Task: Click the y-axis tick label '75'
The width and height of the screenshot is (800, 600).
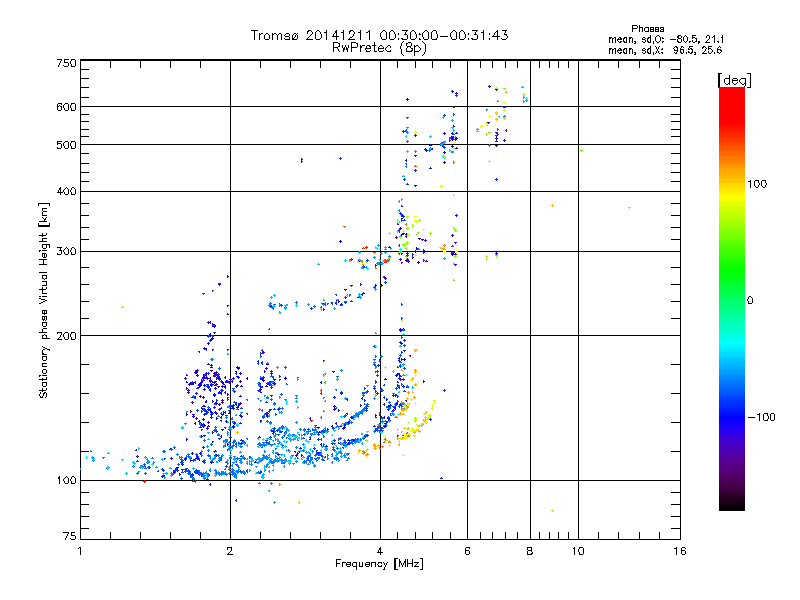Action: 70,536
